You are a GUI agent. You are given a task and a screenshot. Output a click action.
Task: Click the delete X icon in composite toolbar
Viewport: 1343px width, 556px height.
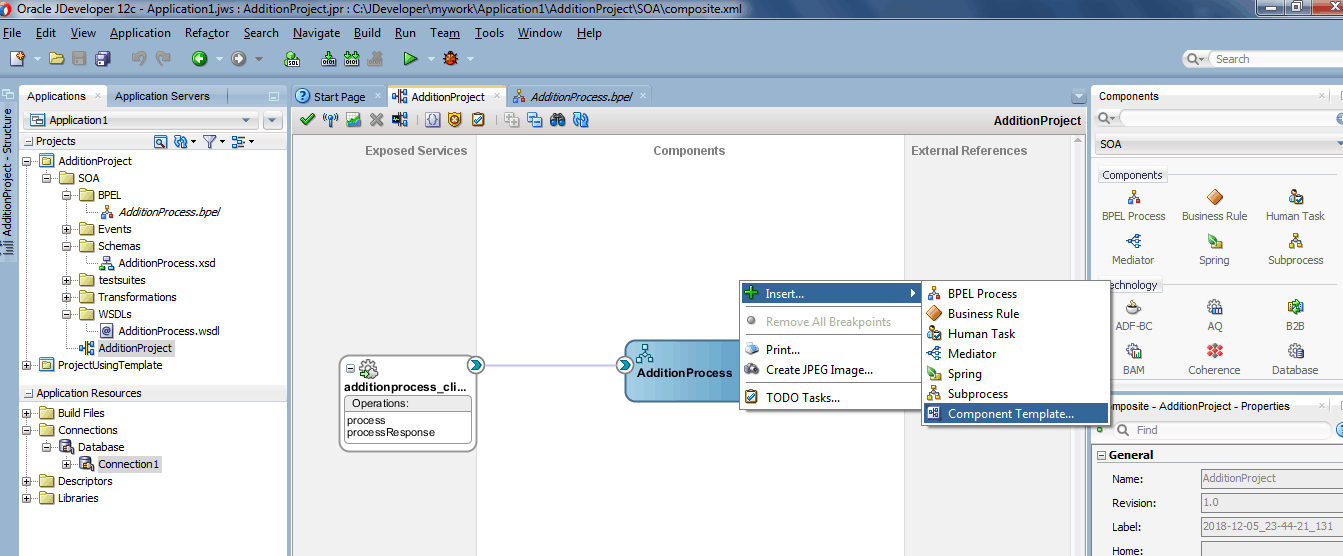[x=377, y=120]
